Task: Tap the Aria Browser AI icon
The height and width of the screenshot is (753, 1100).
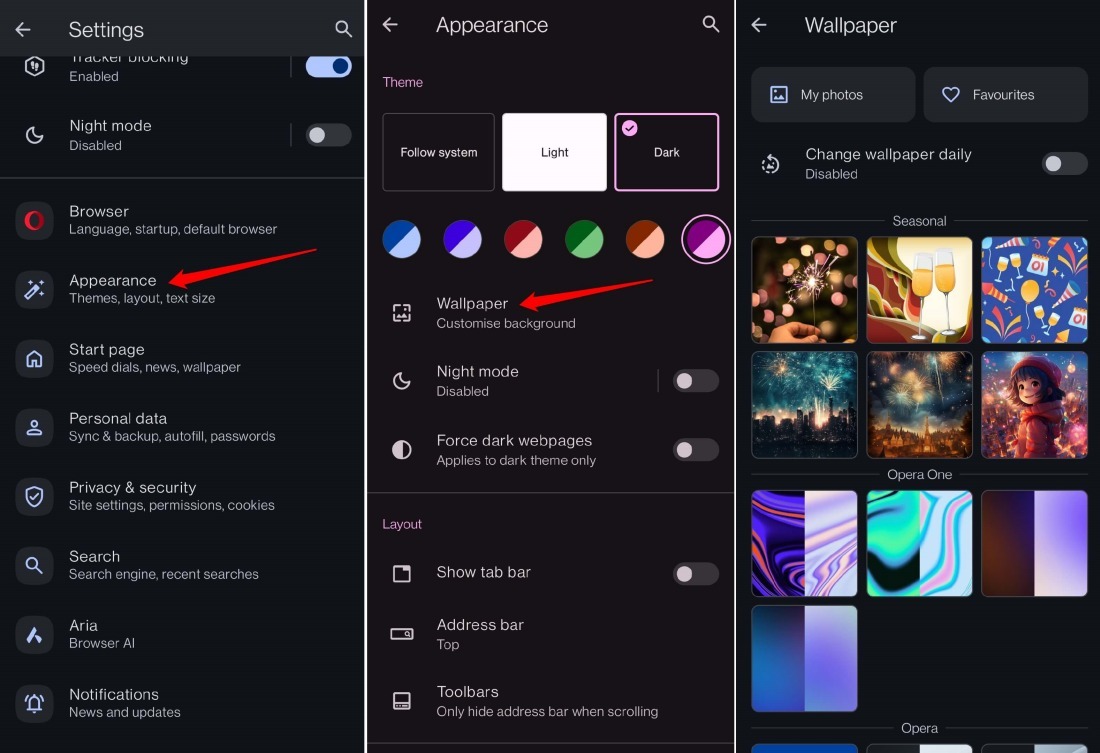Action: coord(34,634)
